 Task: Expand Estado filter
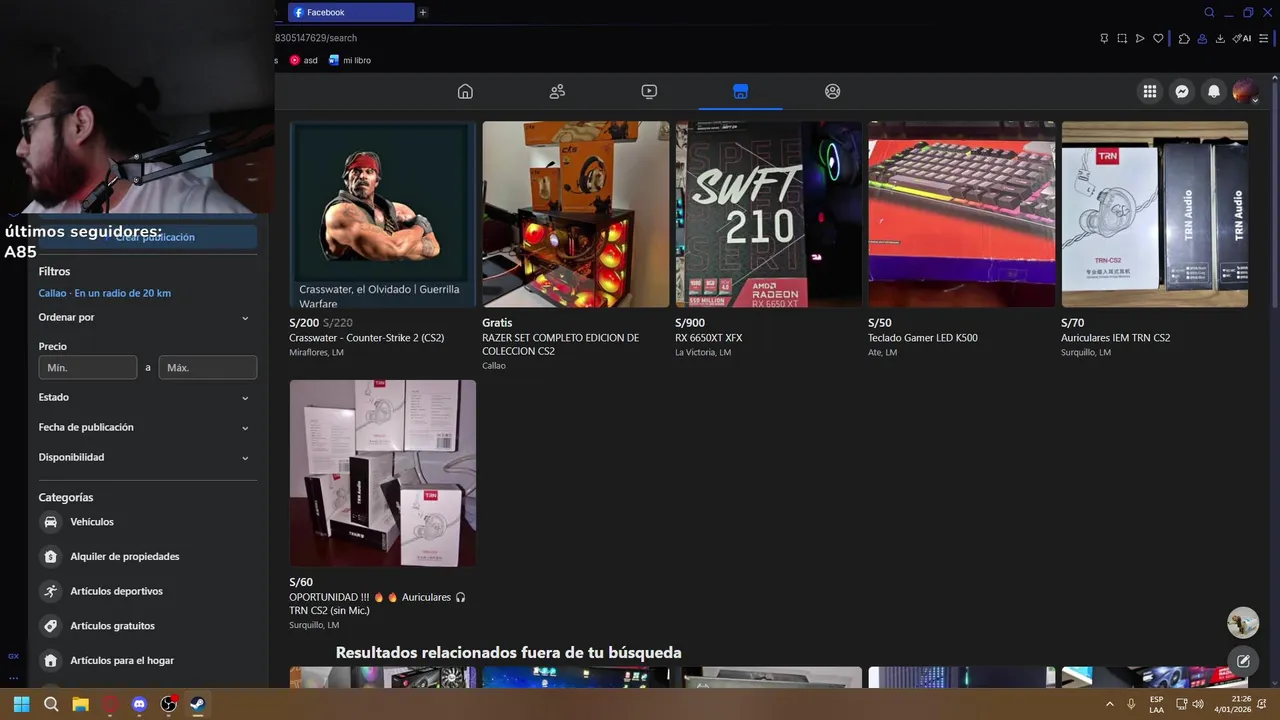click(x=147, y=397)
